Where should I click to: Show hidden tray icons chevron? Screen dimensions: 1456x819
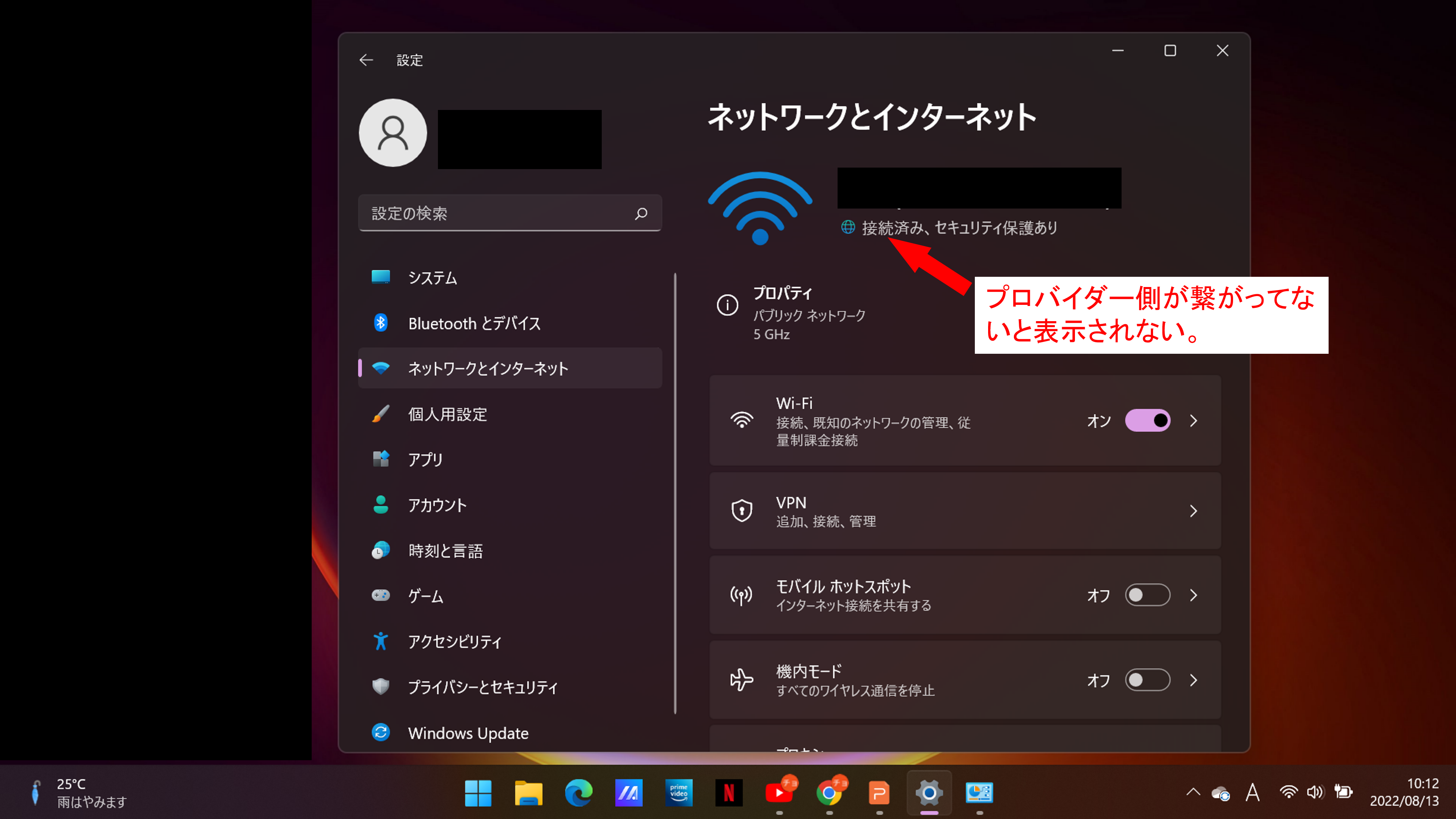pyautogui.click(x=1192, y=792)
